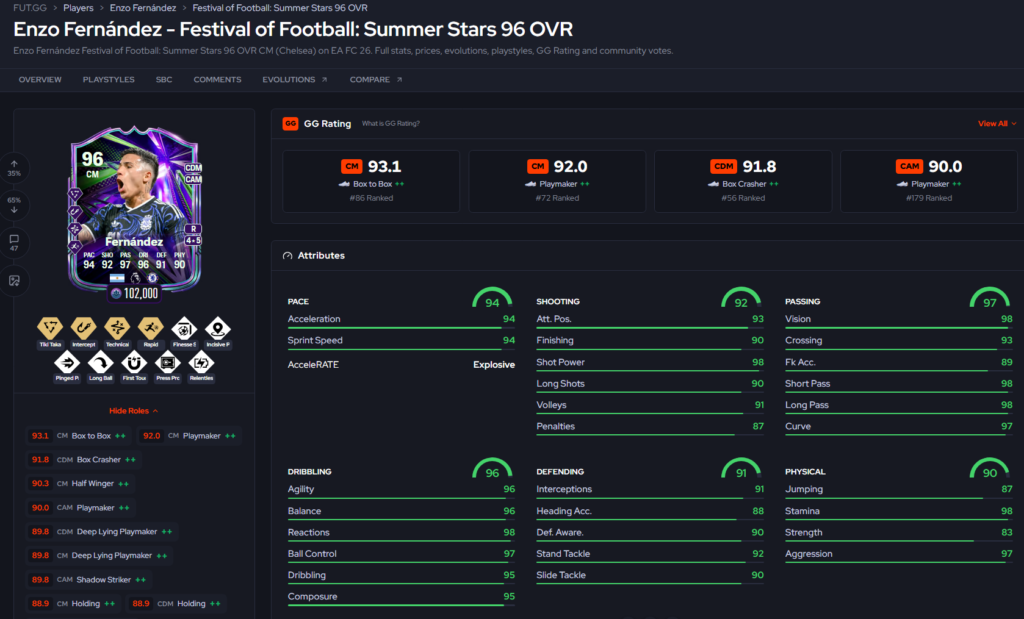Screen dimensions: 1024x619
Task: Open the Evolutions tab
Action: pyautogui.click(x=295, y=80)
